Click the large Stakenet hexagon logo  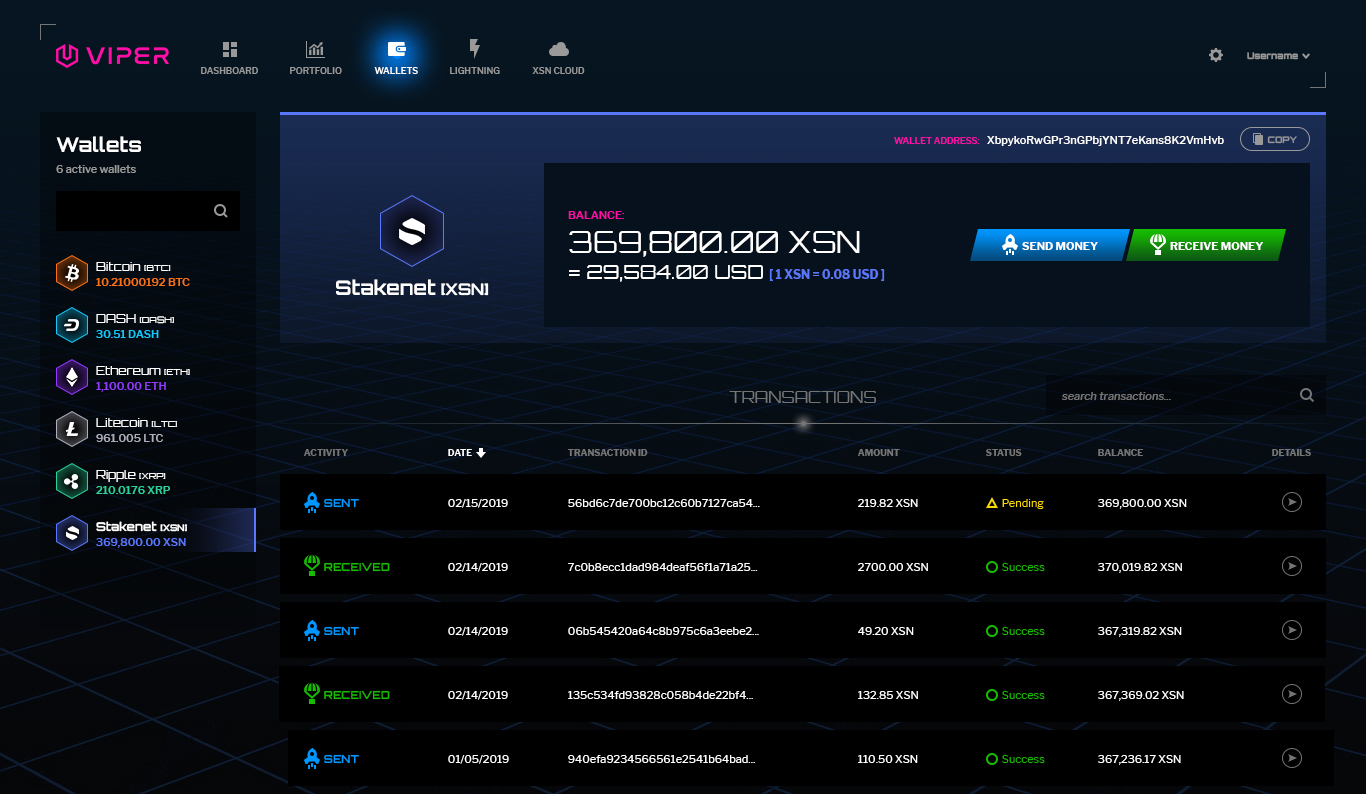pos(412,231)
